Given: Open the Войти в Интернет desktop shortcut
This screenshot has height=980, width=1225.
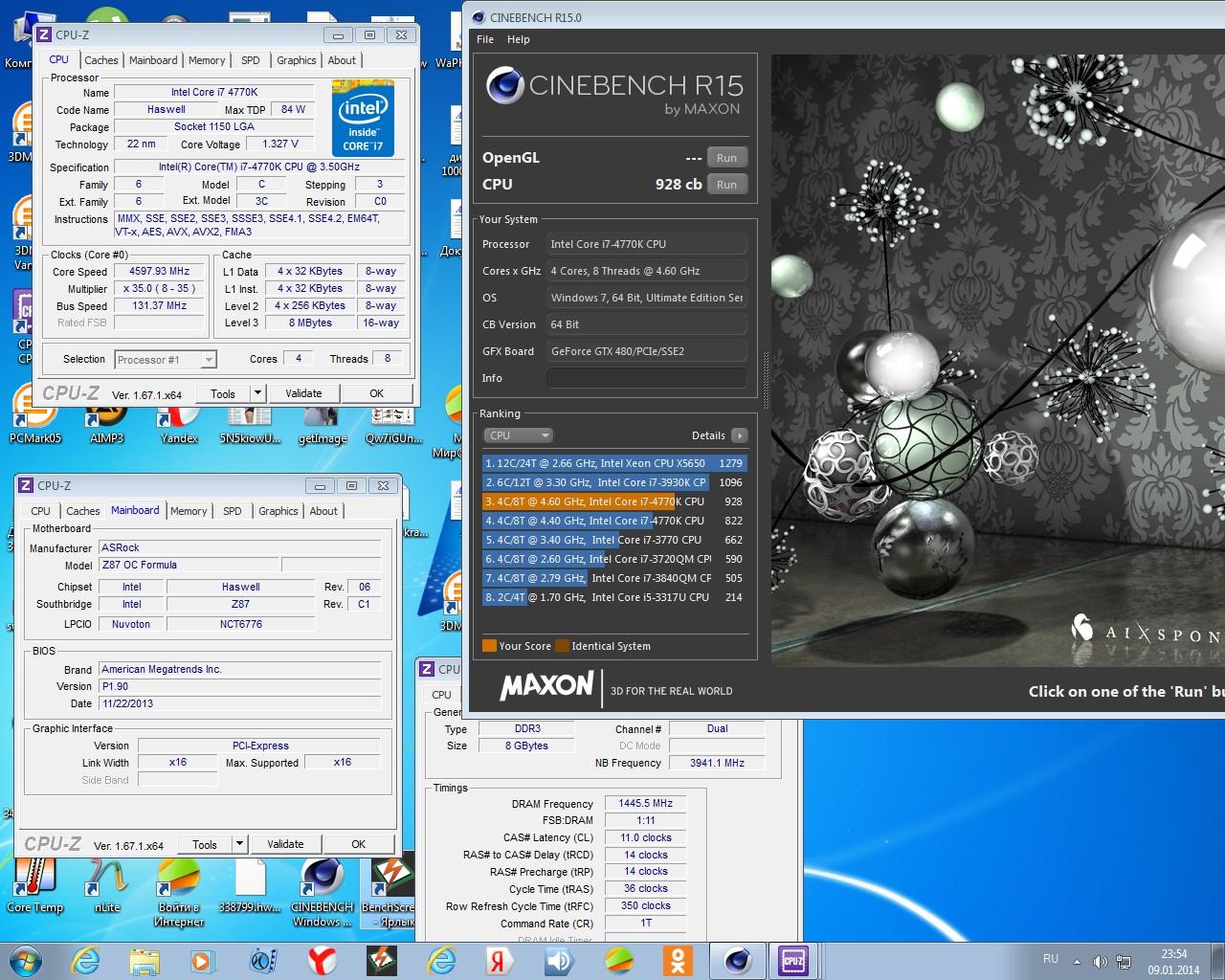Looking at the screenshot, I should [x=179, y=893].
